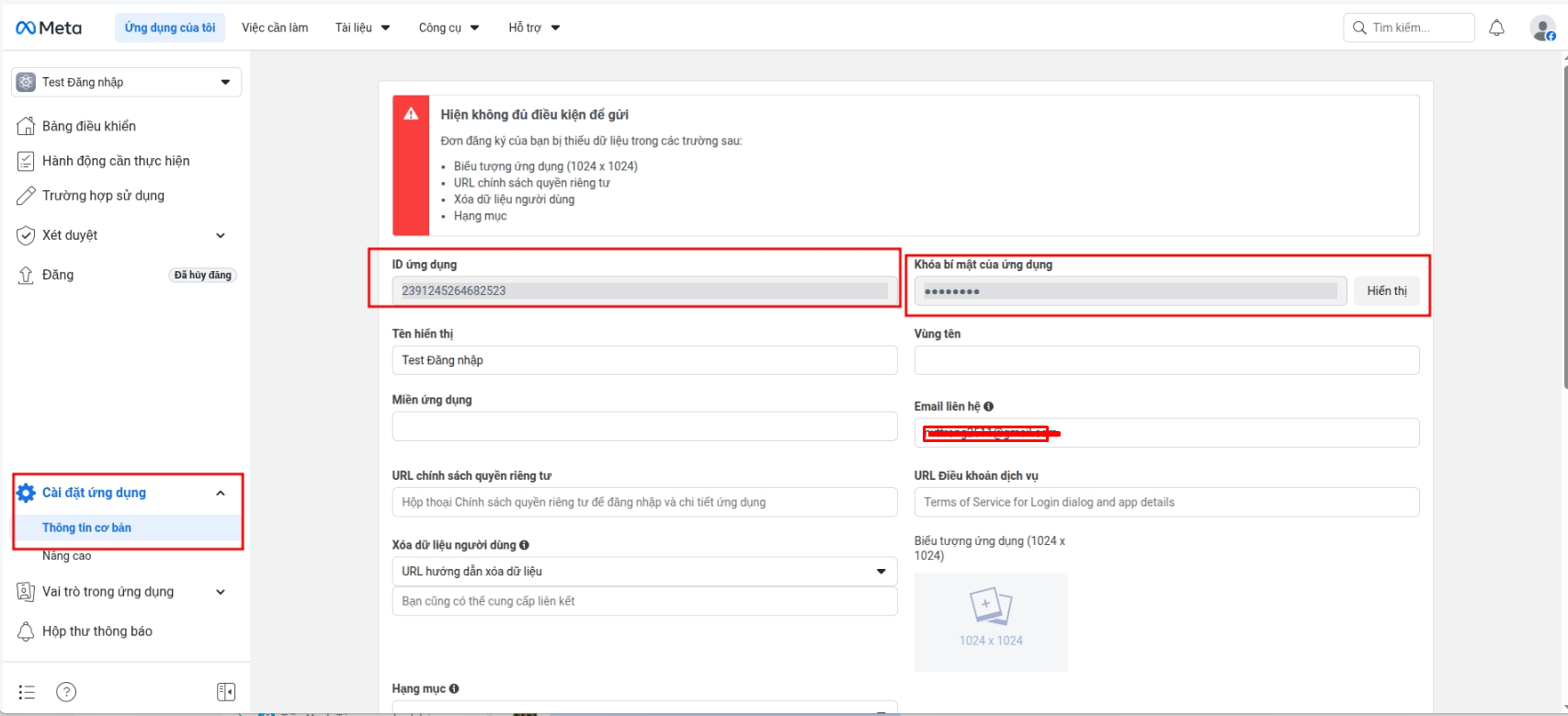Click the info icon beside Hạng mục

[454, 688]
